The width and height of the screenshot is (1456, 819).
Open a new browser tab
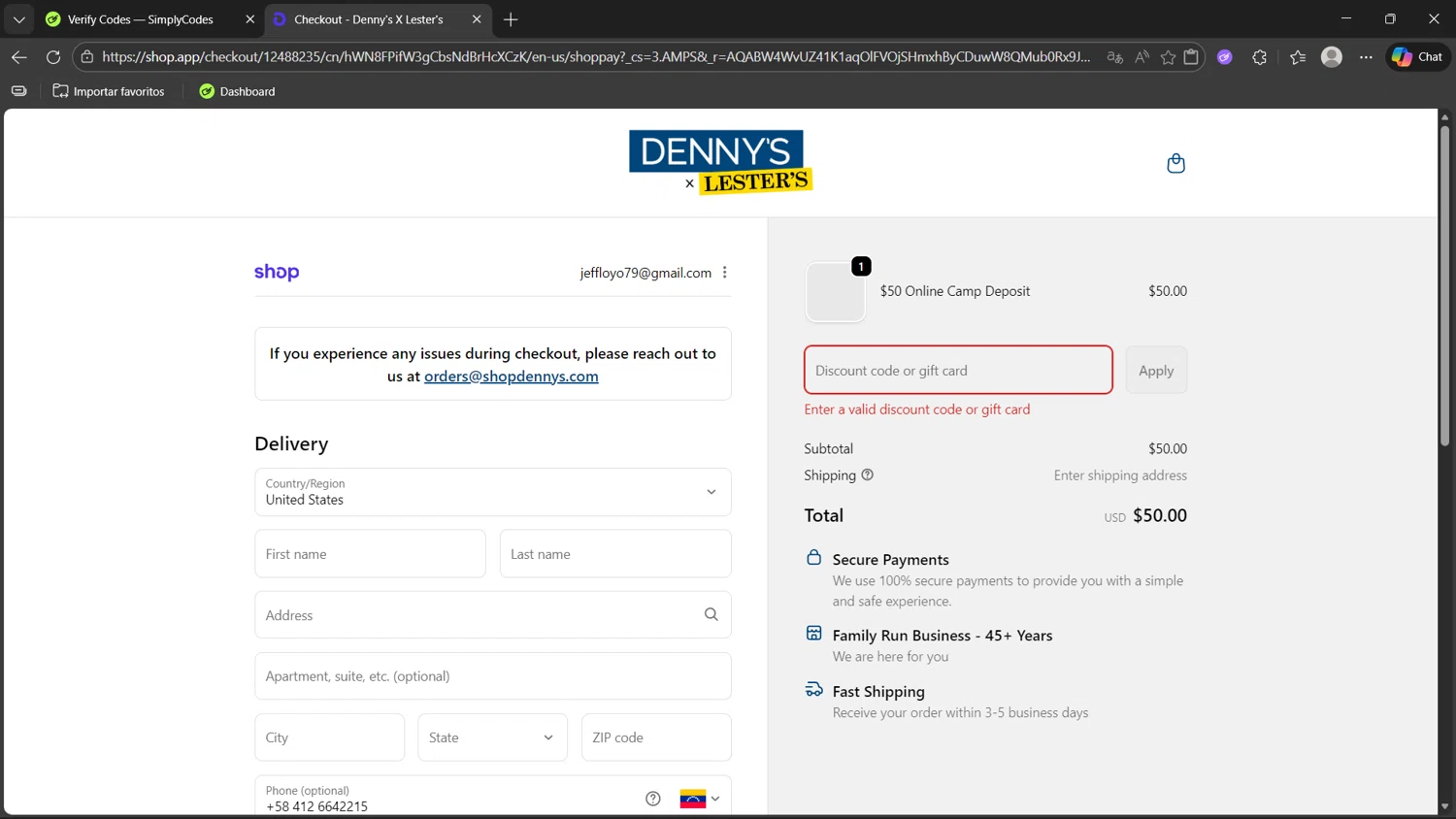(x=511, y=19)
